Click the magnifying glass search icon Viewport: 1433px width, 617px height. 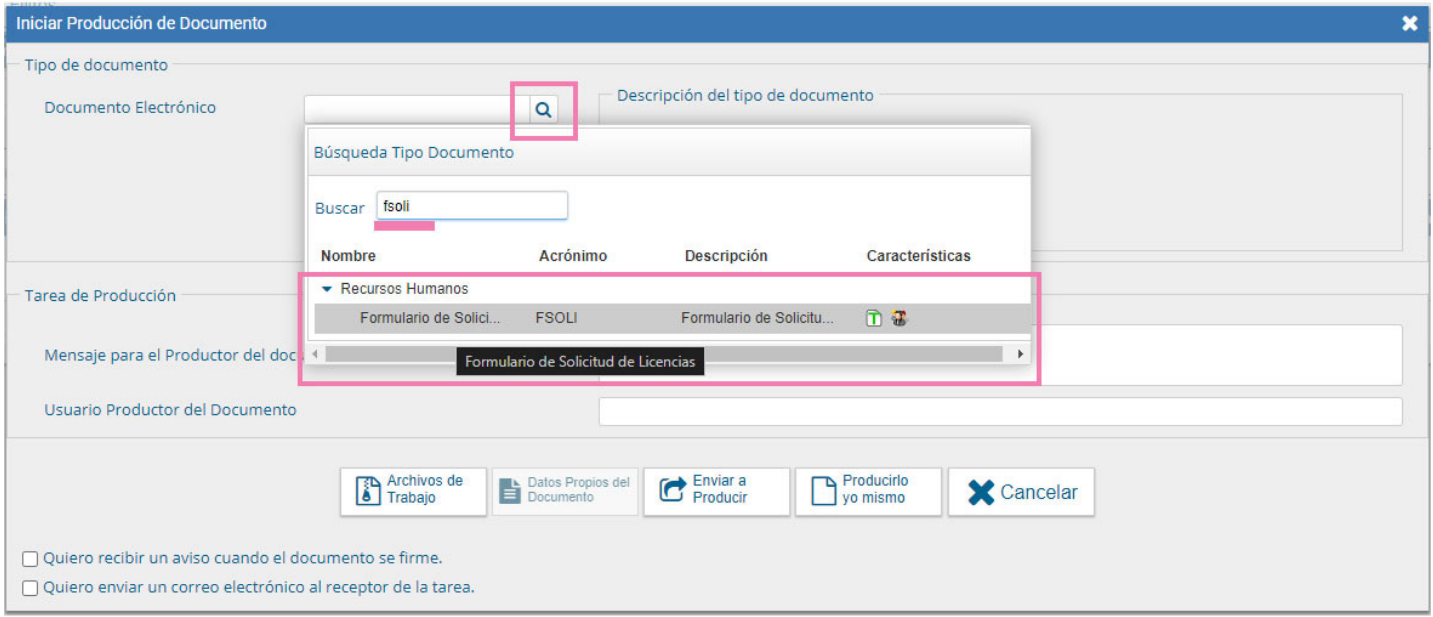point(543,110)
